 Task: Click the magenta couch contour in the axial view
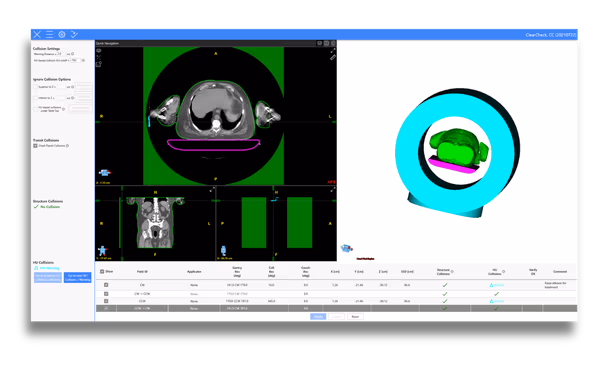(214, 145)
